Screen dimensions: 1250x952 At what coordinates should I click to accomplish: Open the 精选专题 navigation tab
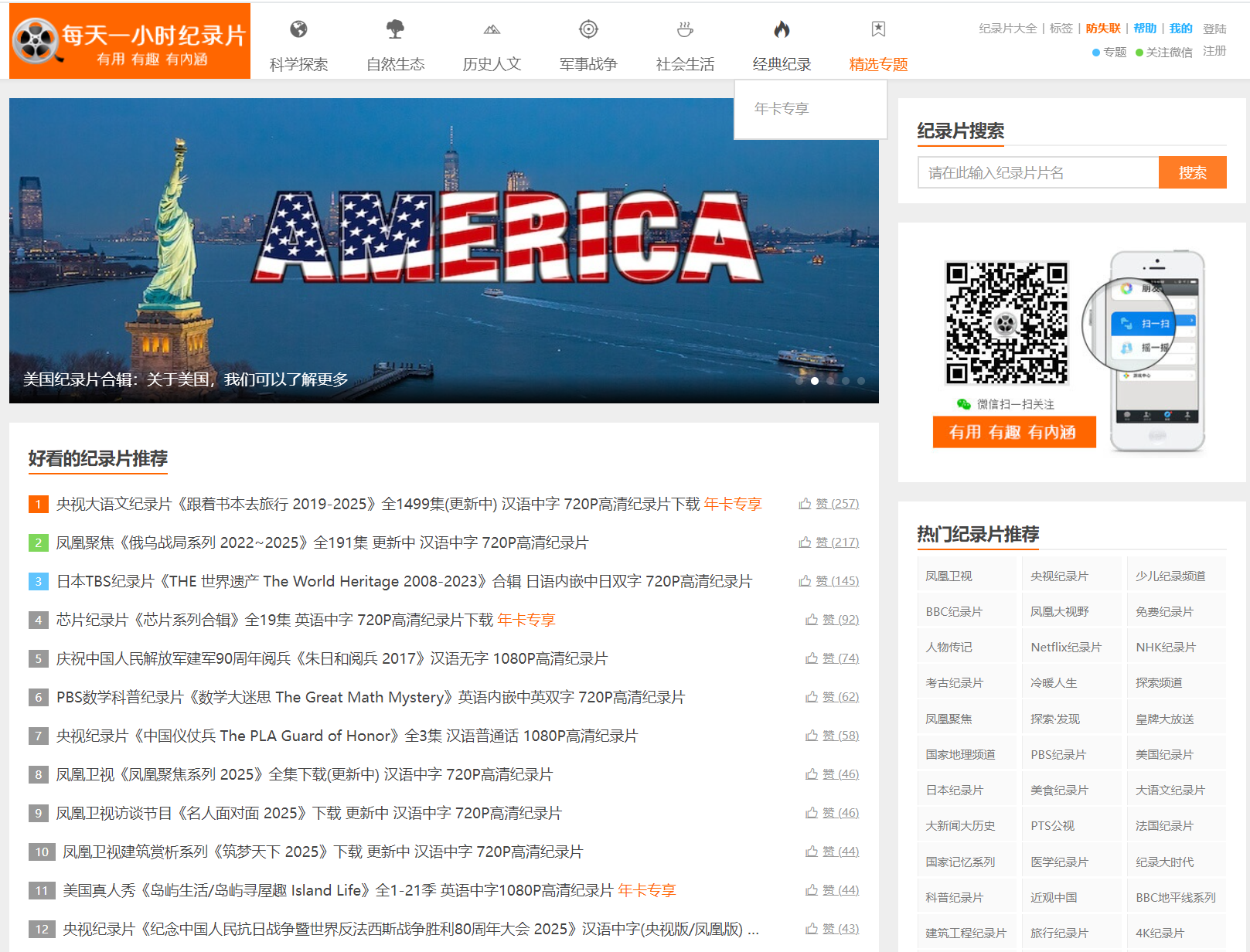click(878, 64)
